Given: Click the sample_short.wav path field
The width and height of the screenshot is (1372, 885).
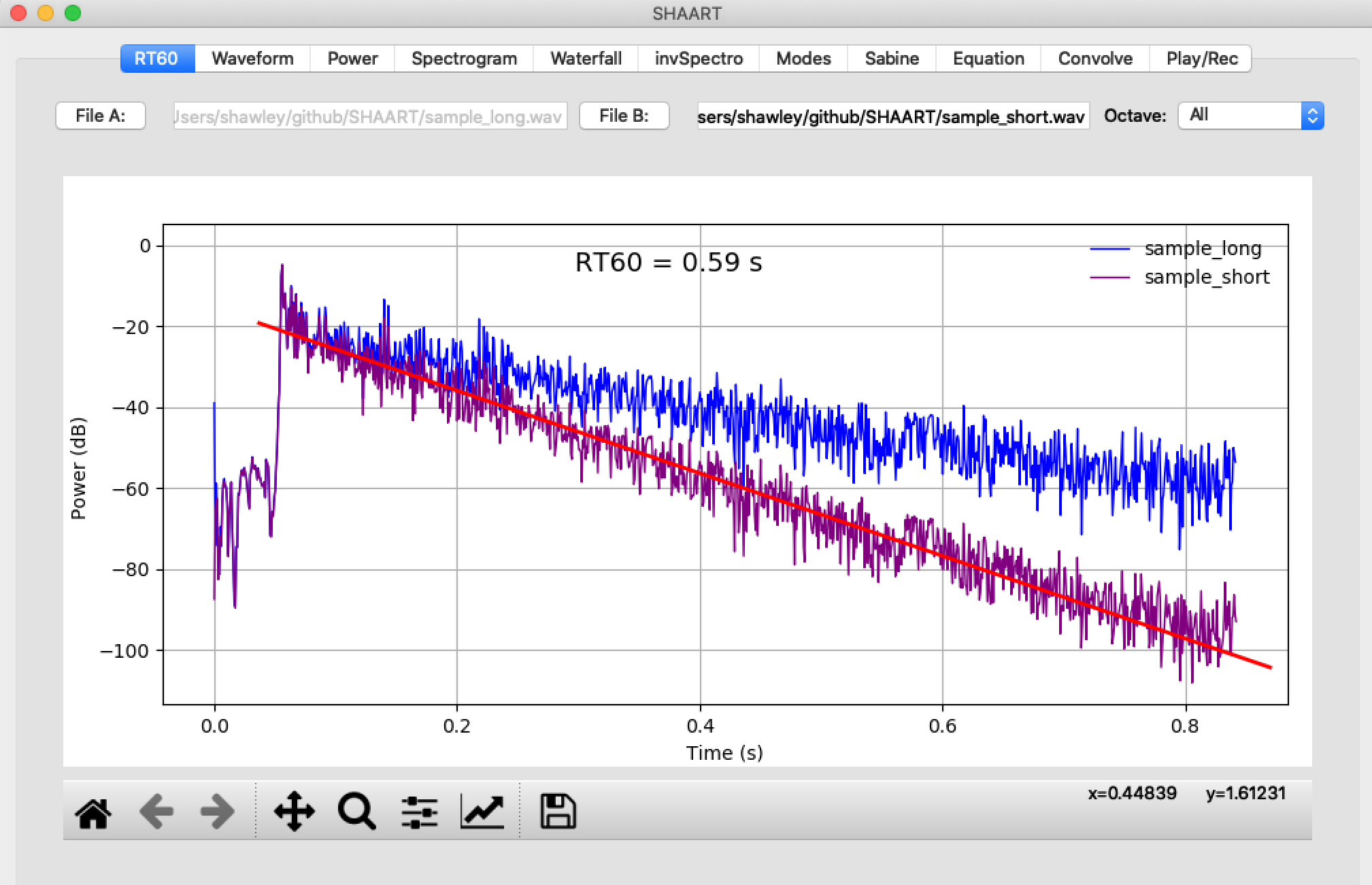Looking at the screenshot, I should tap(893, 116).
